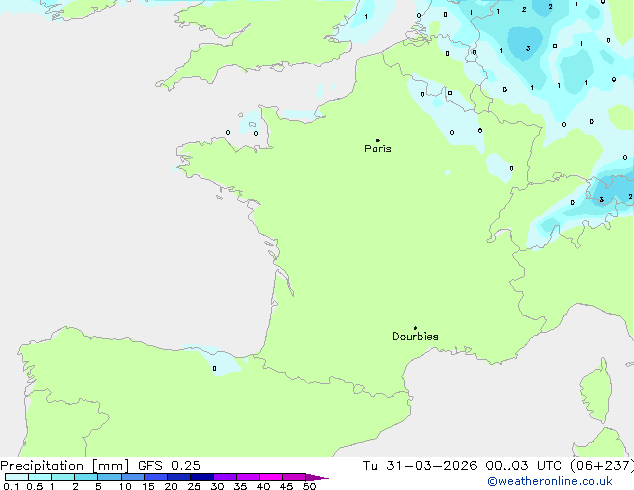Open the weatheronline.co.uk copyright link

click(550, 481)
